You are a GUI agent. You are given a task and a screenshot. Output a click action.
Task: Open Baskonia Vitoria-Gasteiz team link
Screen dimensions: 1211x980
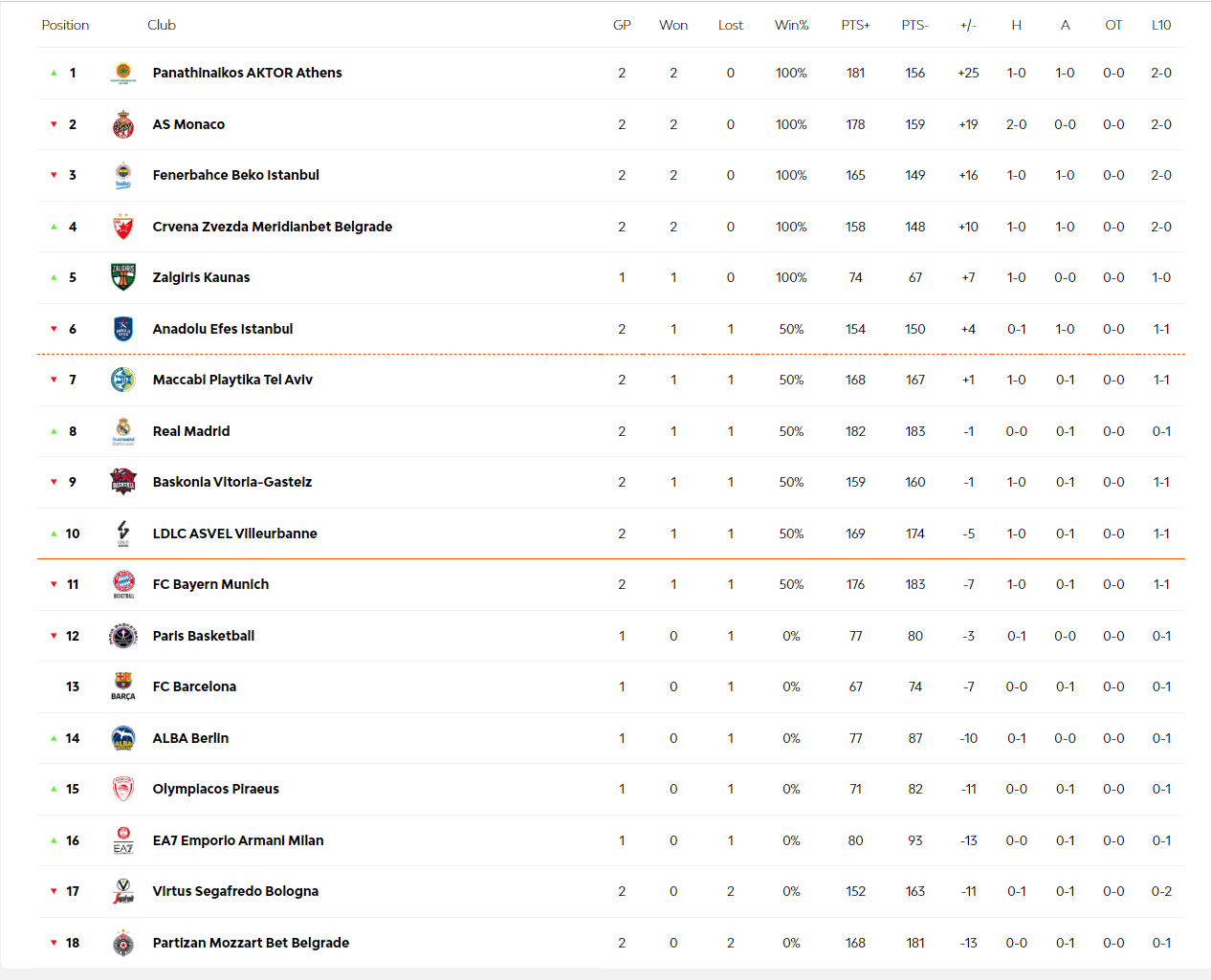pos(232,482)
